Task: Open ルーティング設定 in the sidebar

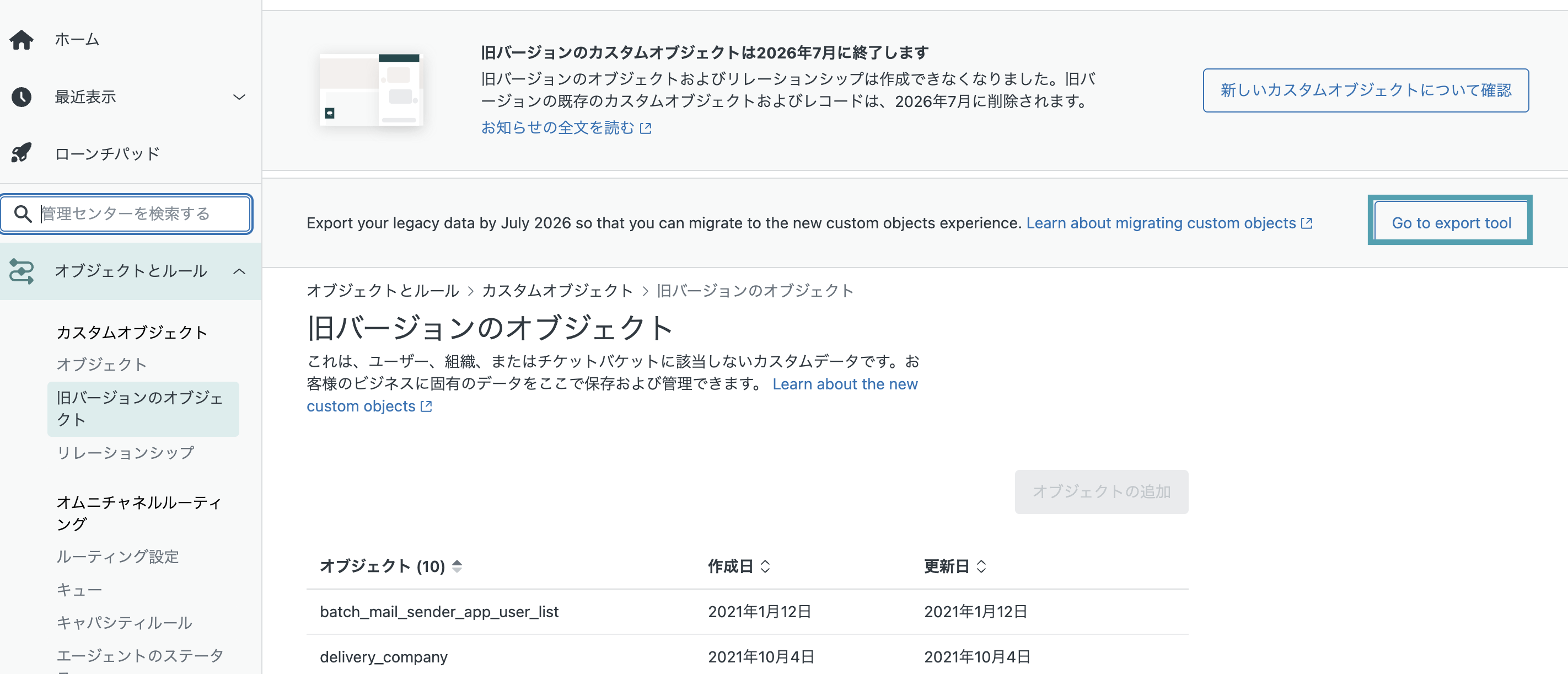Action: tap(117, 557)
